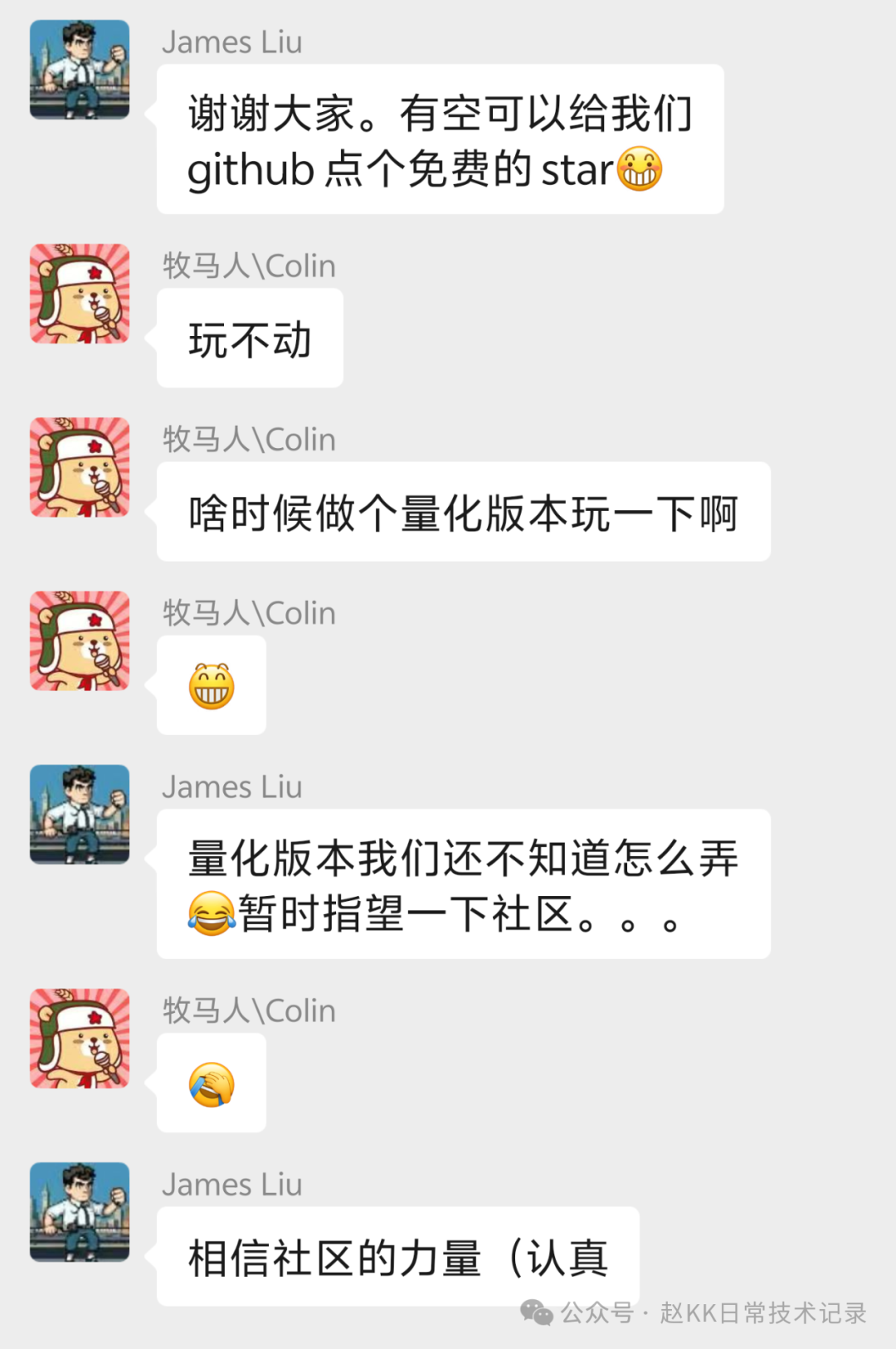This screenshot has height=1349, width=896.
Task: Select Colin's crying-laughing emoji bubble
Action: 212,1083
